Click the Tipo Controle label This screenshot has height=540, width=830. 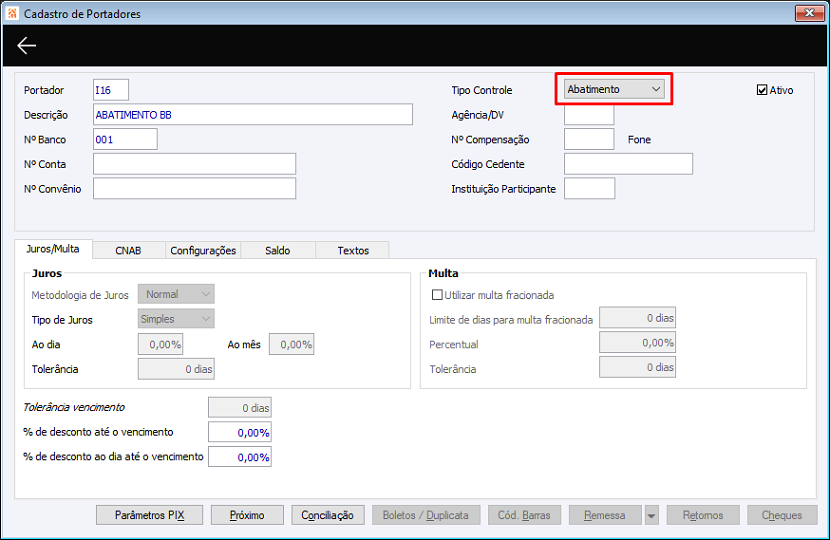(x=482, y=90)
